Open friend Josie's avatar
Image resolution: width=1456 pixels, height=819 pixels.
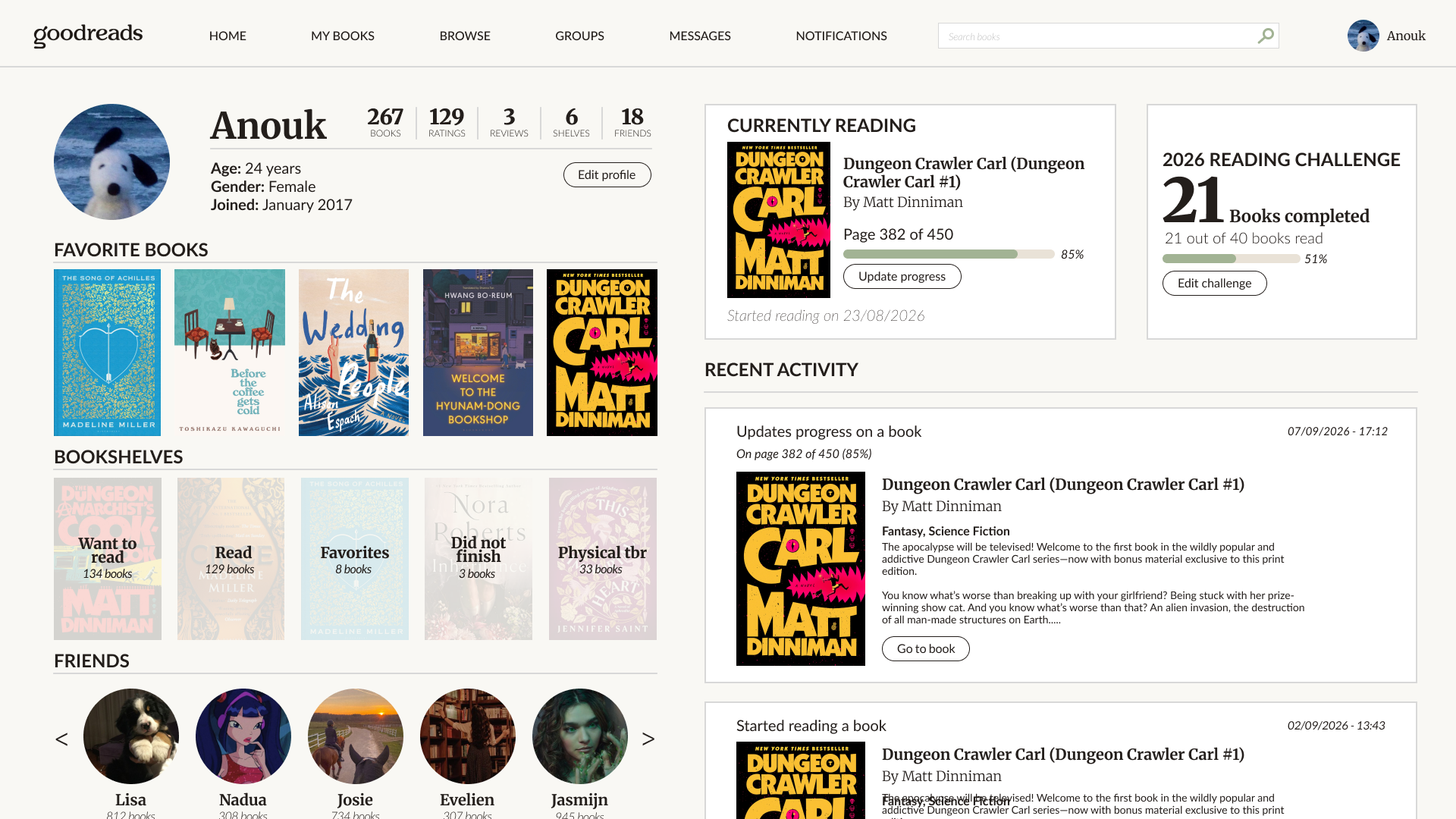coord(355,736)
